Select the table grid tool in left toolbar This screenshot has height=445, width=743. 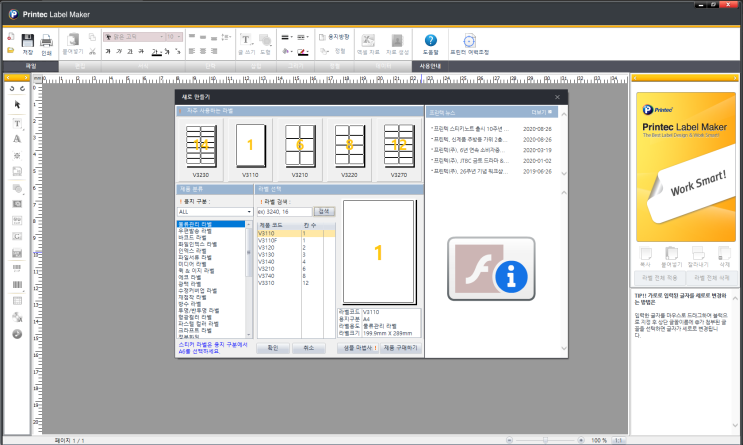(17, 301)
